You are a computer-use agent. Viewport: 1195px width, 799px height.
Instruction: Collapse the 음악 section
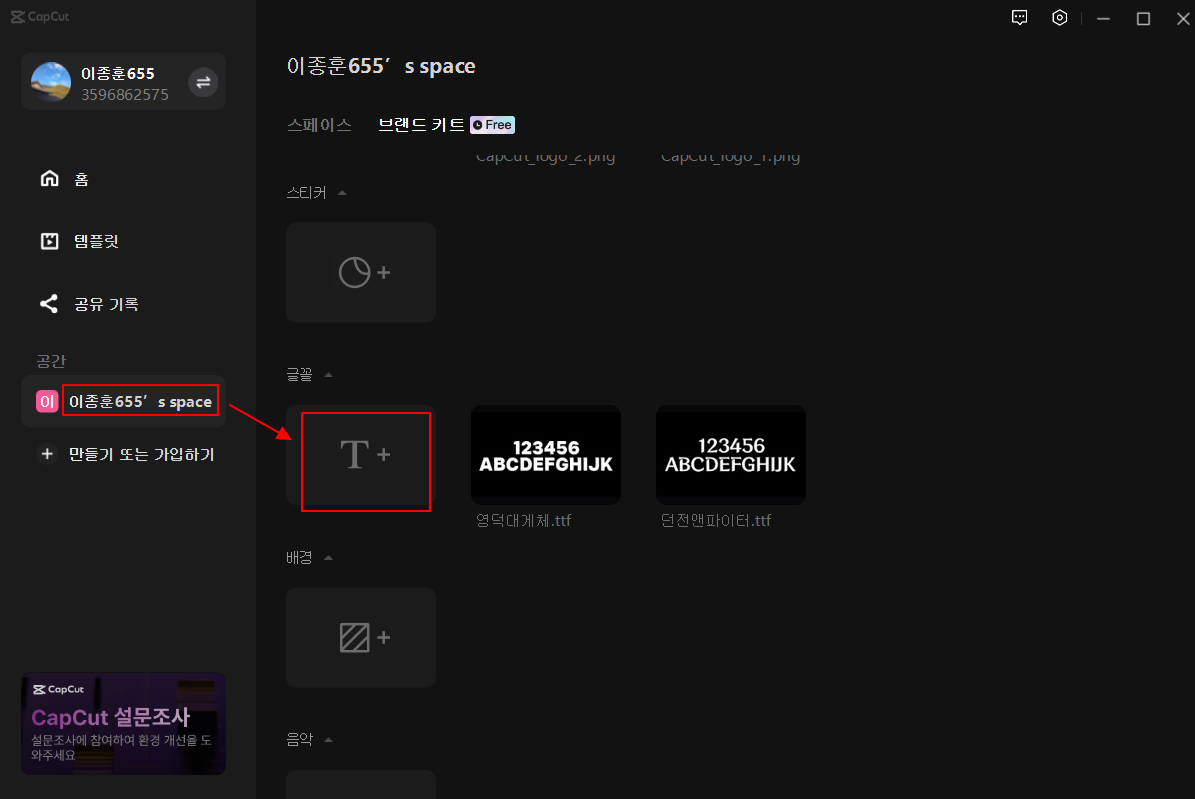(x=328, y=740)
